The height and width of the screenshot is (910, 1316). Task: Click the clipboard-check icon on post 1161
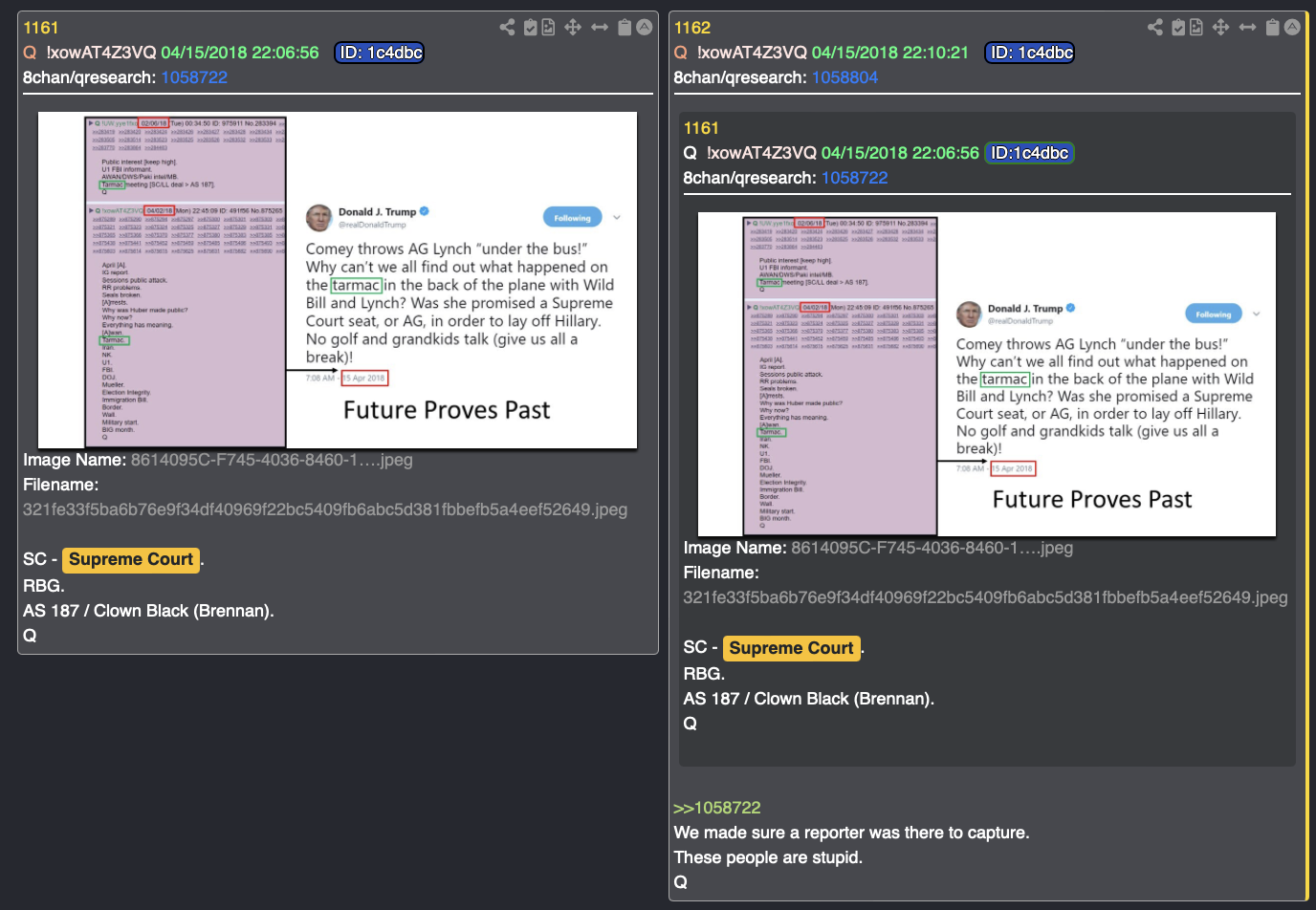click(x=531, y=27)
